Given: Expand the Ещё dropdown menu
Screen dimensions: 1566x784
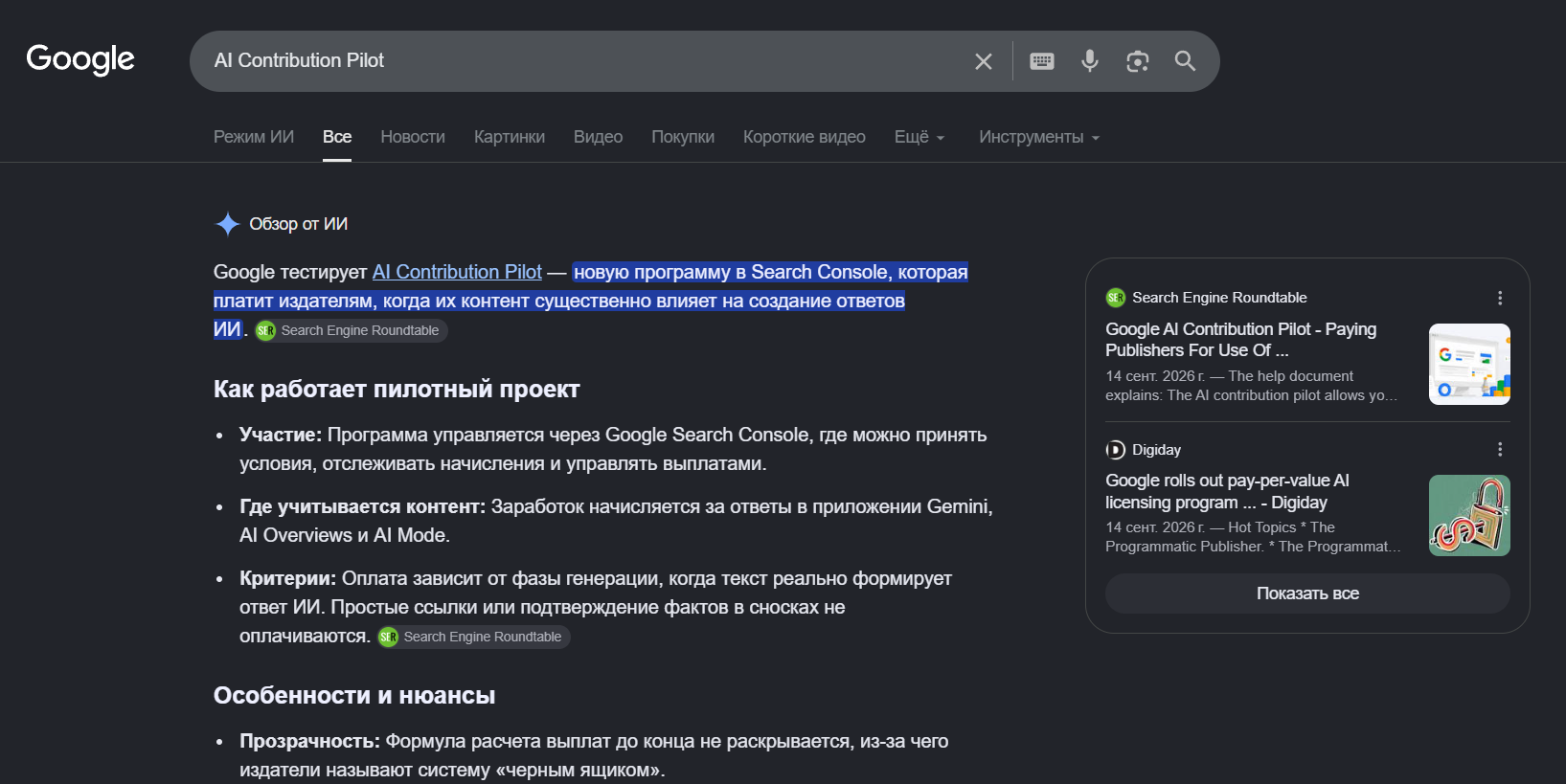Looking at the screenshot, I should [919, 137].
